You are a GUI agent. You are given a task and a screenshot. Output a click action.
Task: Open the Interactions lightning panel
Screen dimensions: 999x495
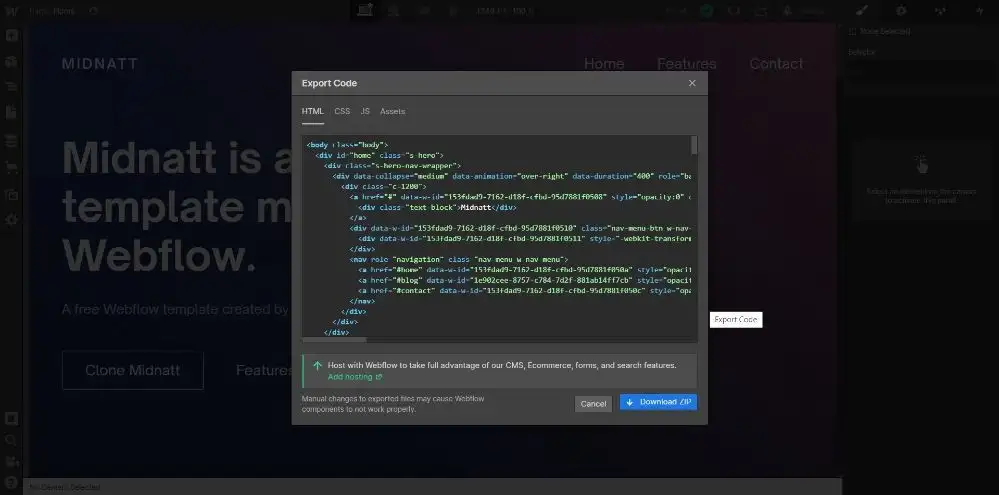coord(980,11)
